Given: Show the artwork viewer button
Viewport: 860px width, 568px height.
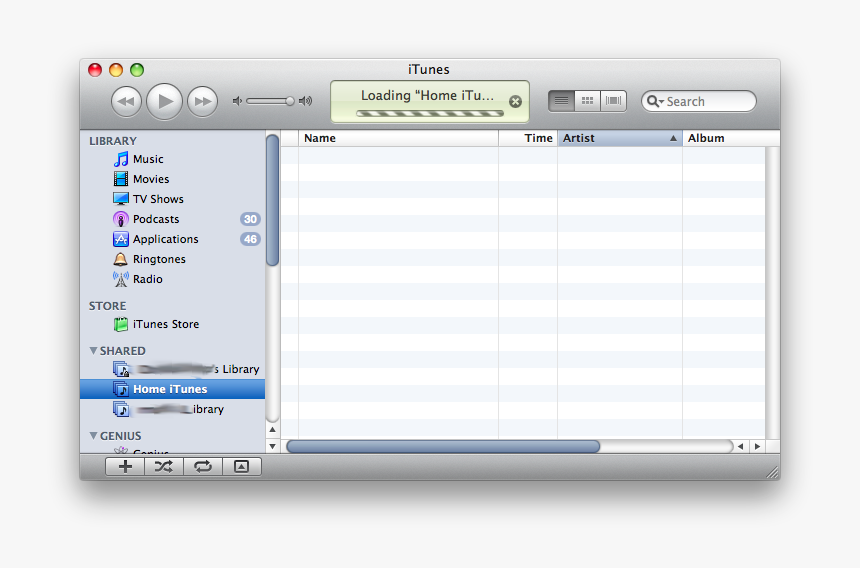Looking at the screenshot, I should [x=241, y=467].
